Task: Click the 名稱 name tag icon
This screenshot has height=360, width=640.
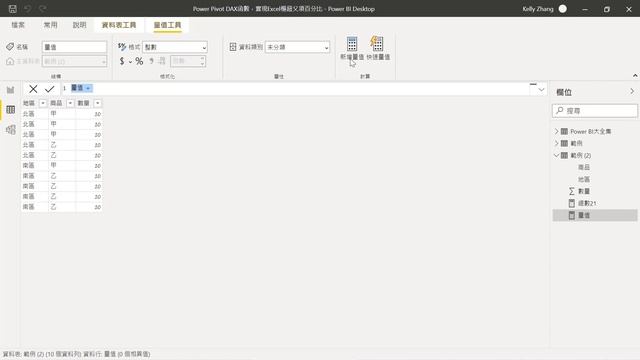Action: point(10,47)
